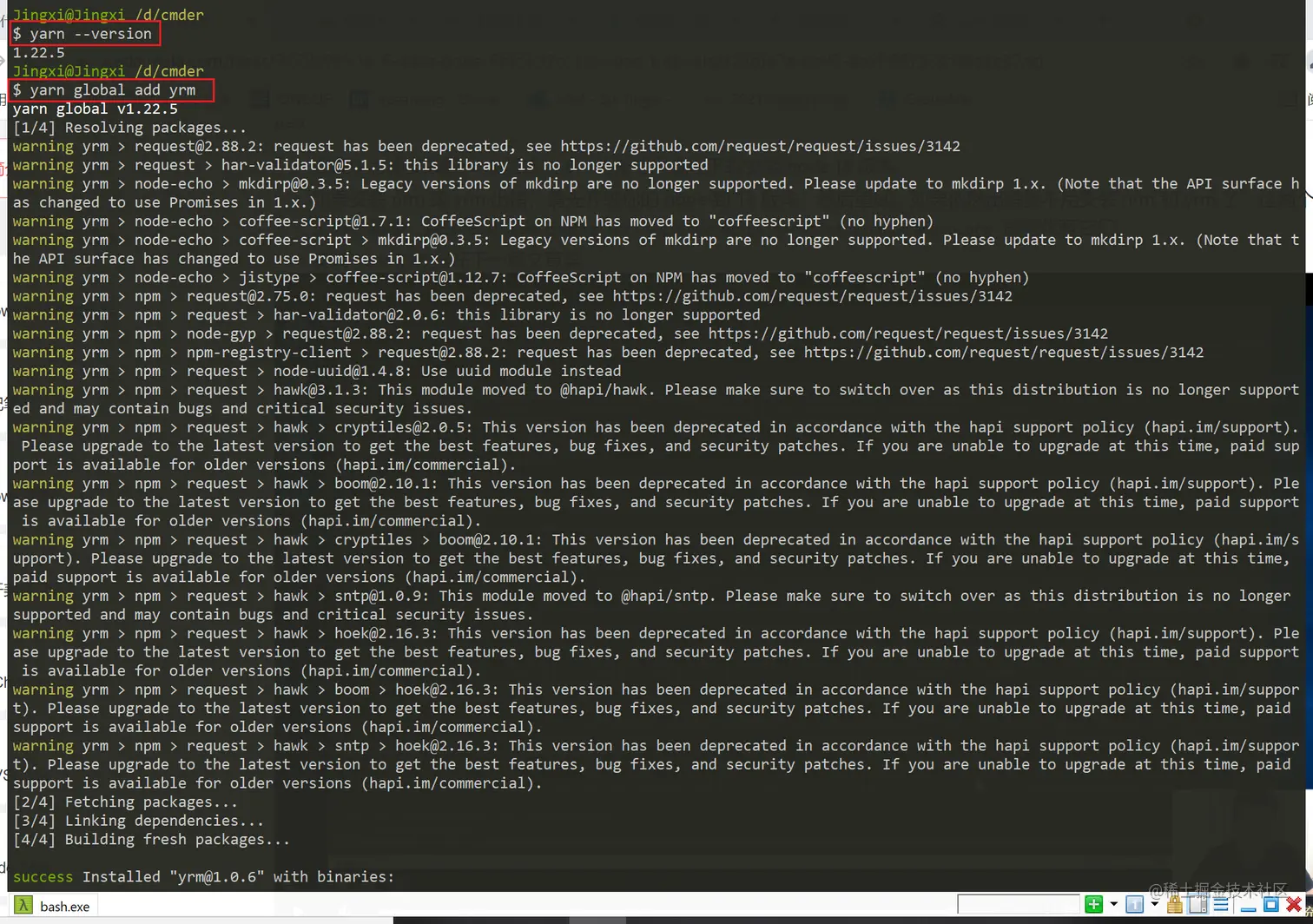Maximize the Cmder window

click(x=1270, y=904)
